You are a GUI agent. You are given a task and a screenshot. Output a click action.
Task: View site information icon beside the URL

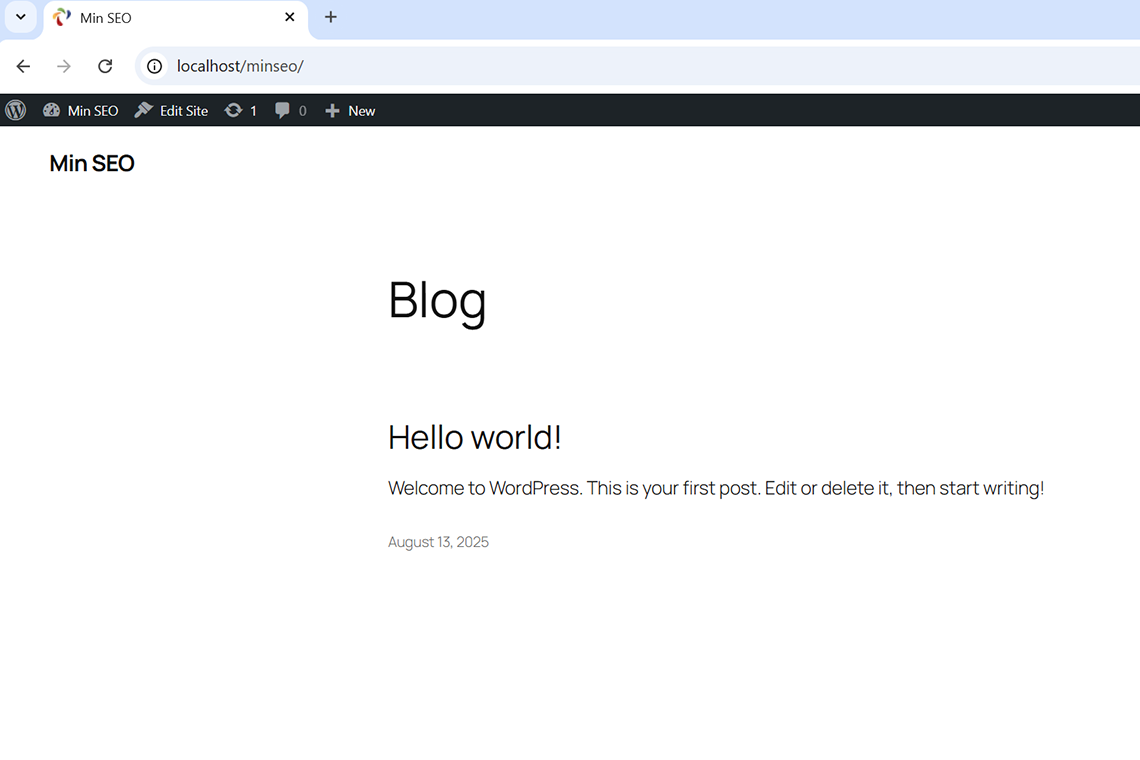coord(154,67)
